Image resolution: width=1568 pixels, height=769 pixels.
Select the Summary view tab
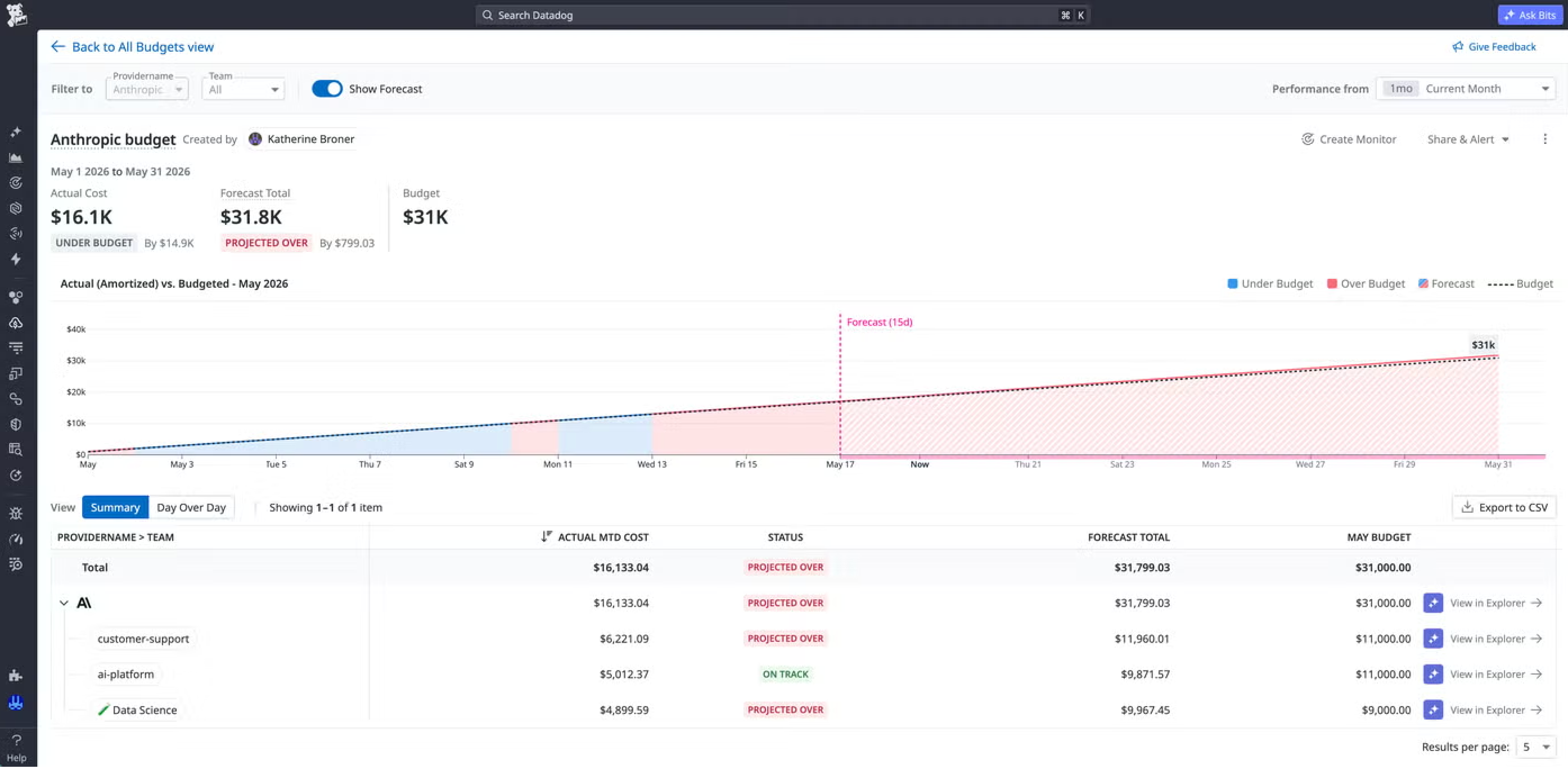115,508
